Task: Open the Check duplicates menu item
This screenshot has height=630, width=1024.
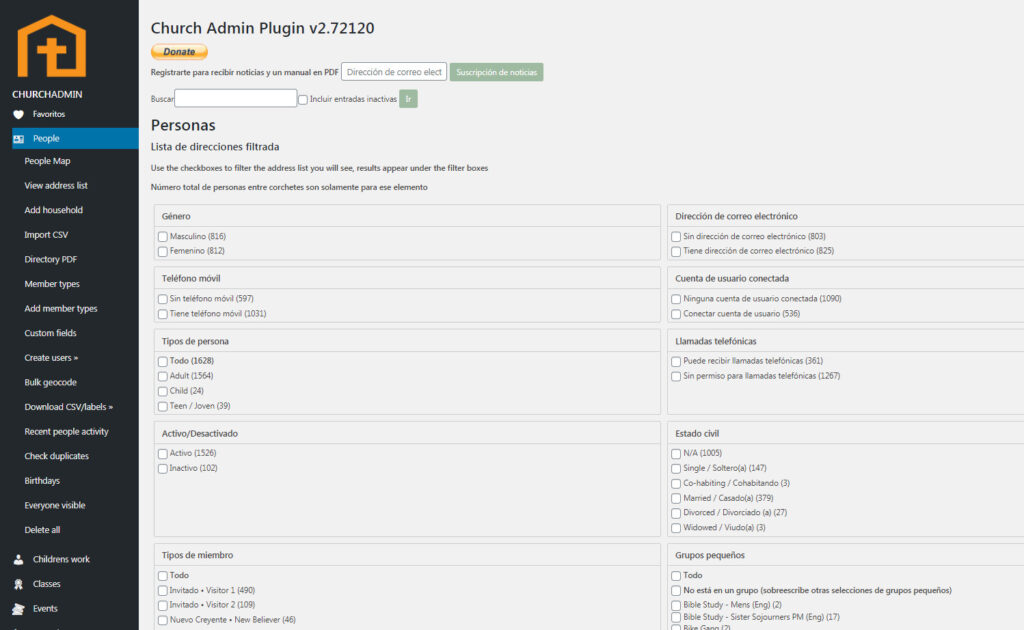Action: coord(56,456)
